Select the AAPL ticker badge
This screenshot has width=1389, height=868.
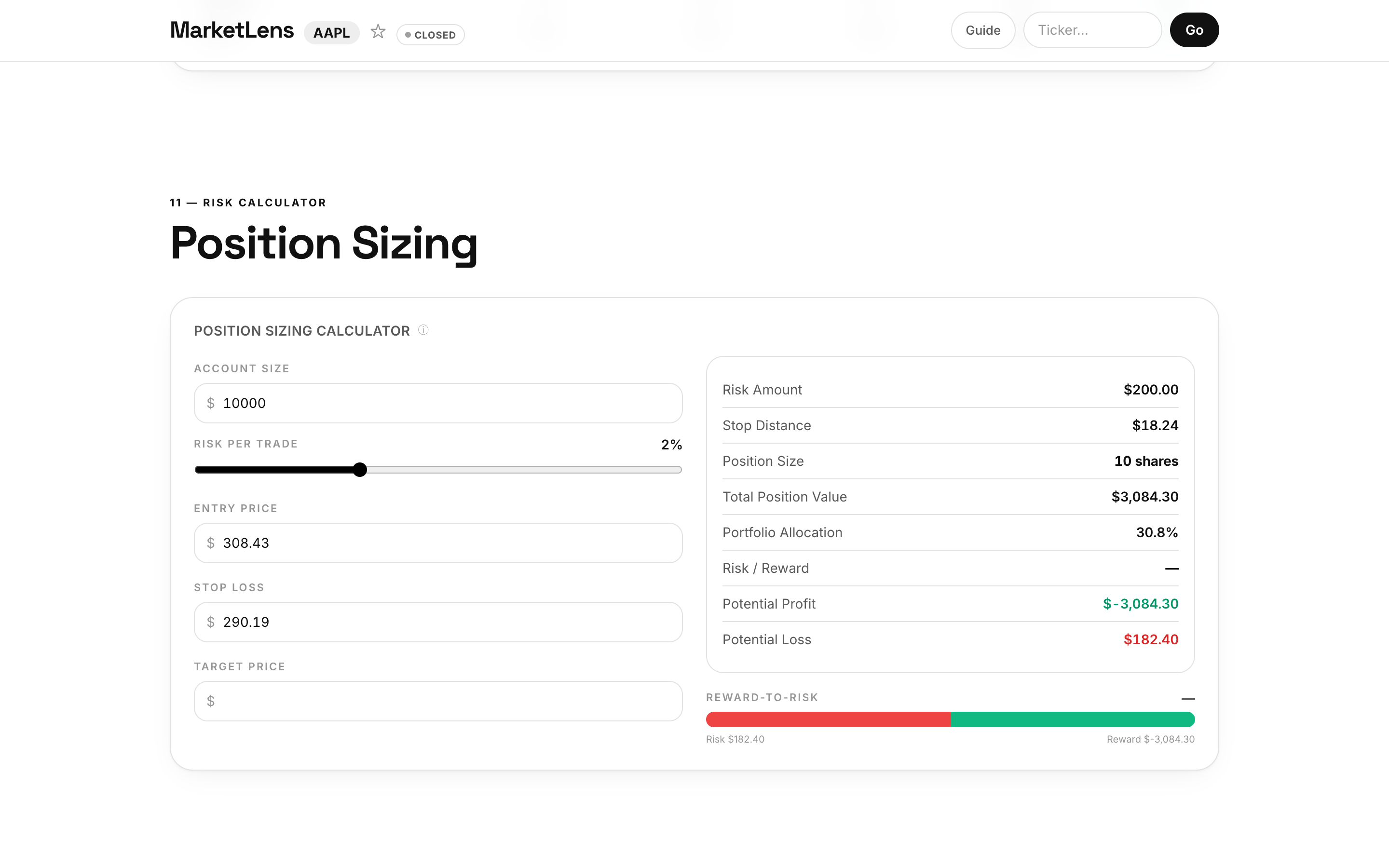[x=332, y=33]
